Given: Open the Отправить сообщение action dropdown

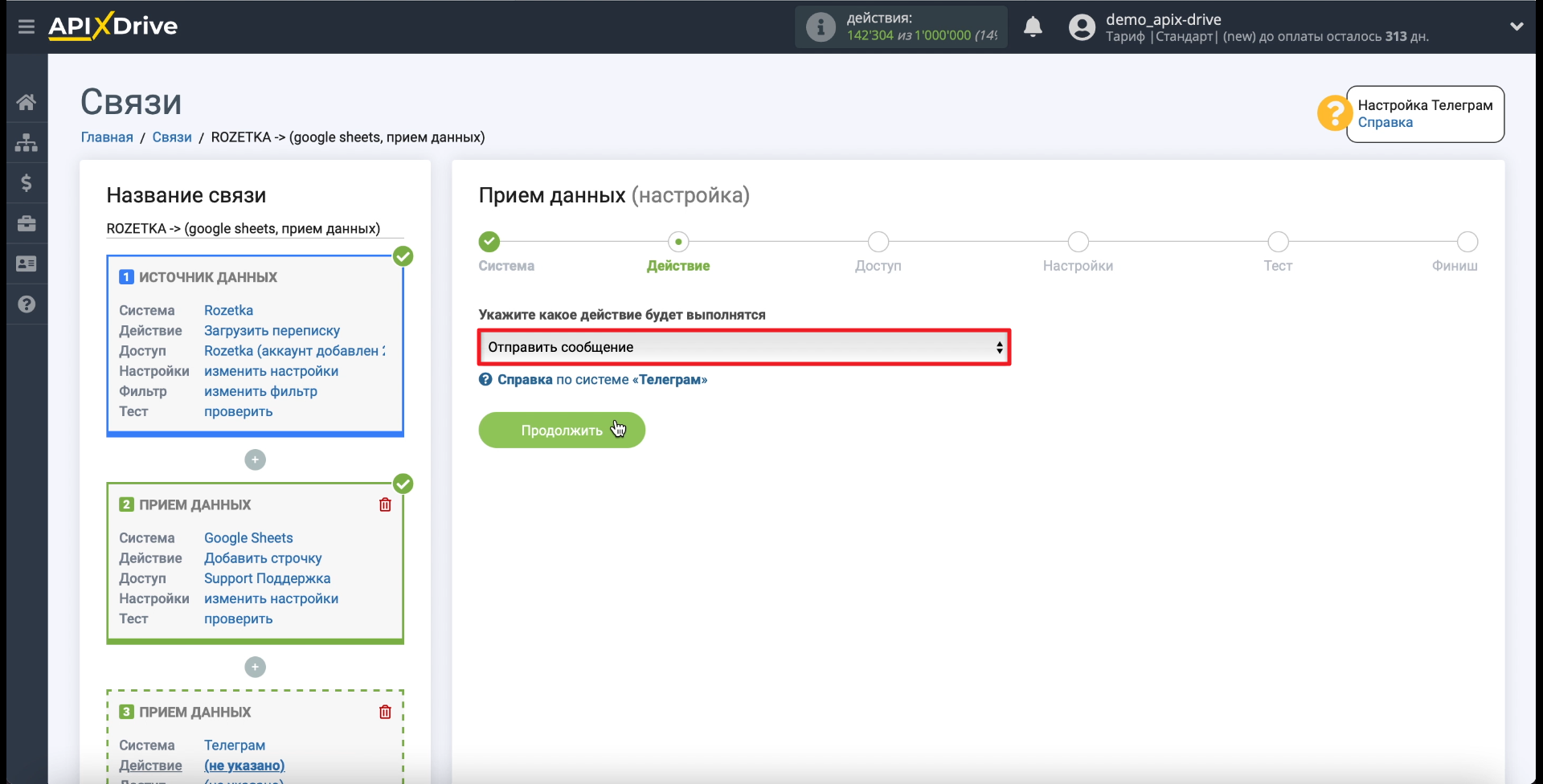Looking at the screenshot, I should [x=744, y=347].
